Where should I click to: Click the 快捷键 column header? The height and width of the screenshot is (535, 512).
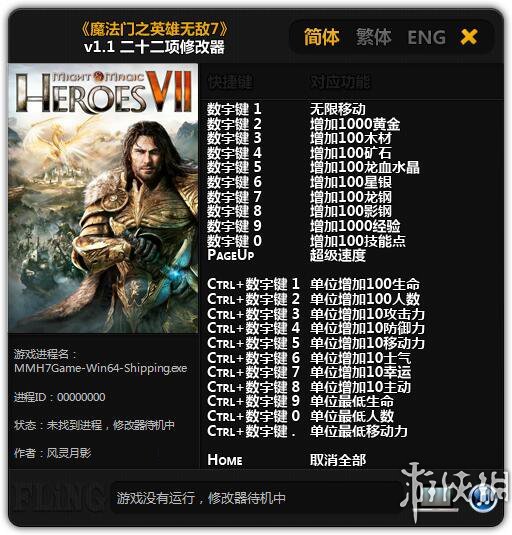tap(230, 82)
